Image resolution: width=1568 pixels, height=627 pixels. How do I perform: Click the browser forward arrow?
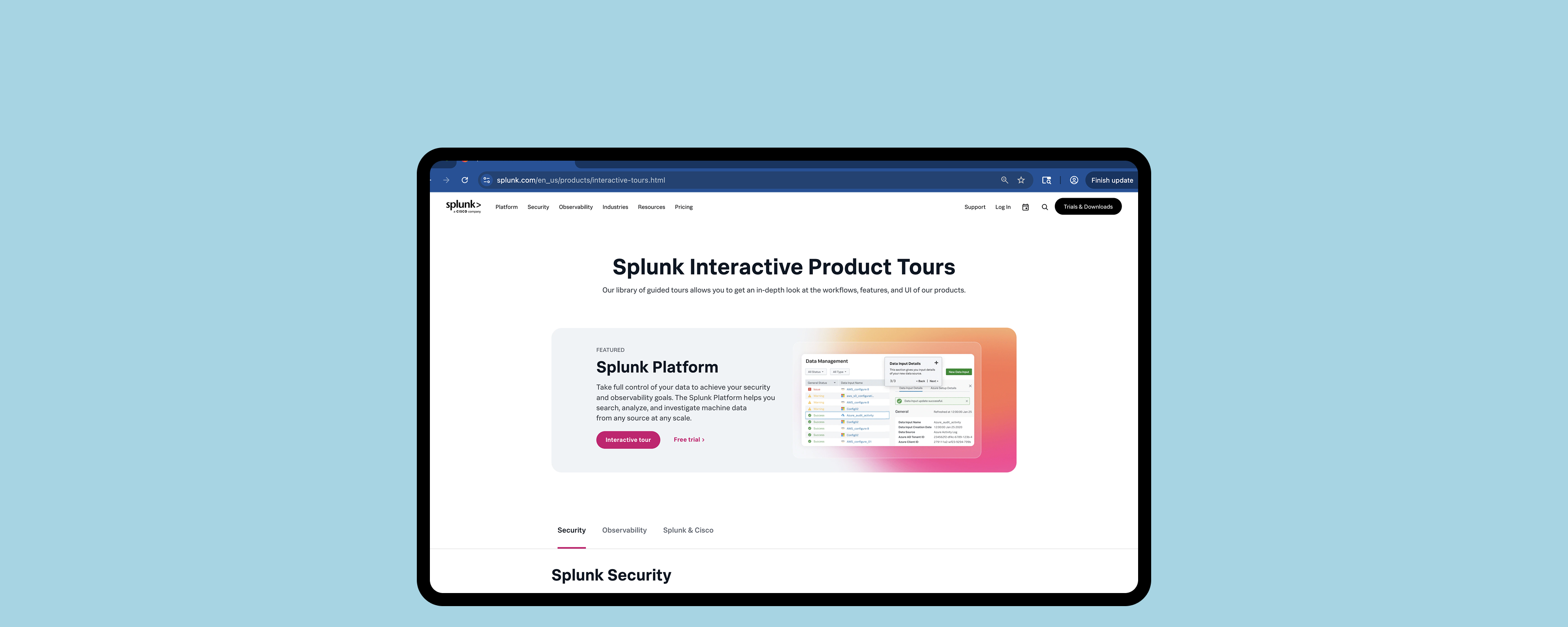point(446,180)
